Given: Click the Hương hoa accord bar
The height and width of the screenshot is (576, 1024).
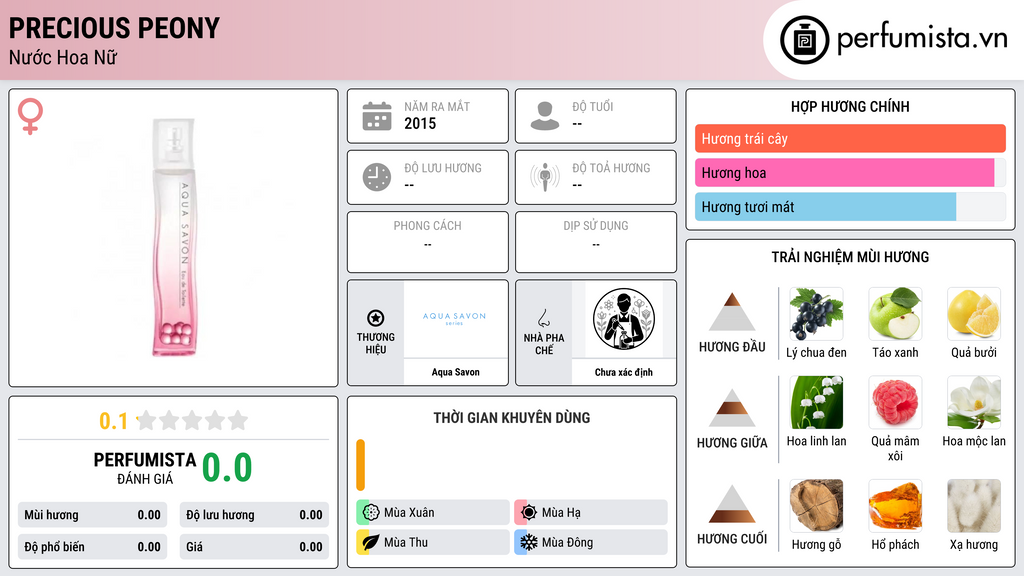Looking at the screenshot, I should click(850, 172).
